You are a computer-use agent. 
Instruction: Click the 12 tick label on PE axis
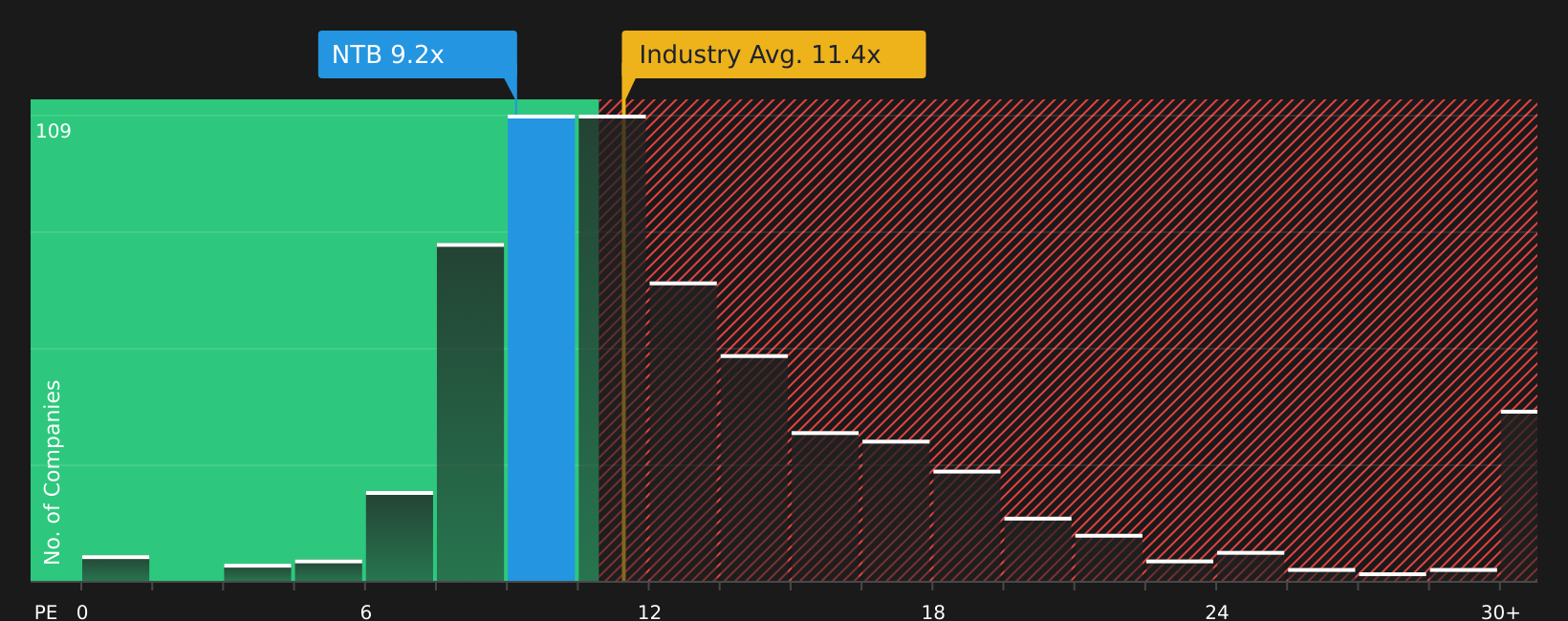[x=649, y=612]
